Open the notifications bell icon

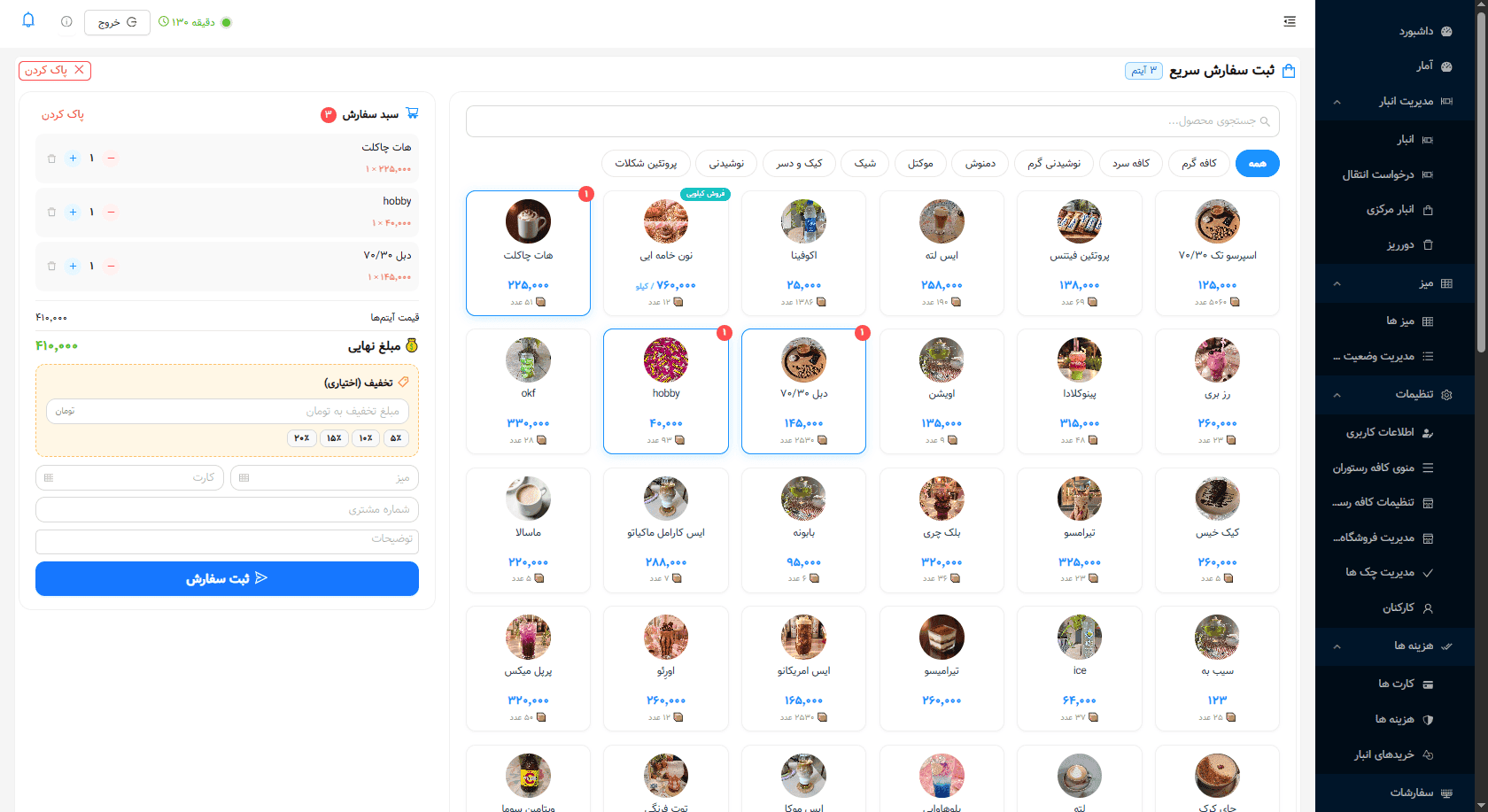[28, 20]
